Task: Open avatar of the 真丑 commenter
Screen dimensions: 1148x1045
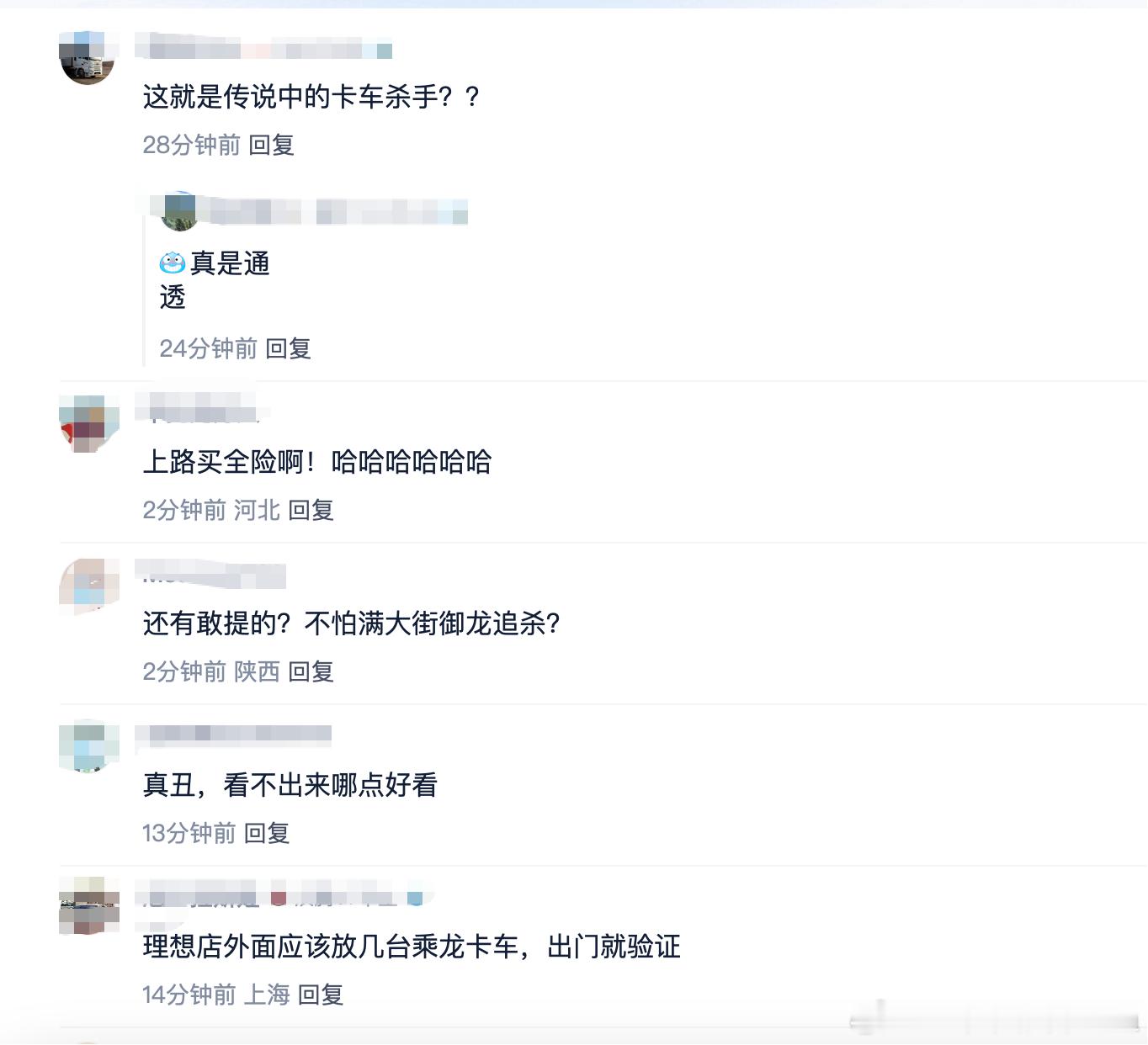Action: click(88, 746)
